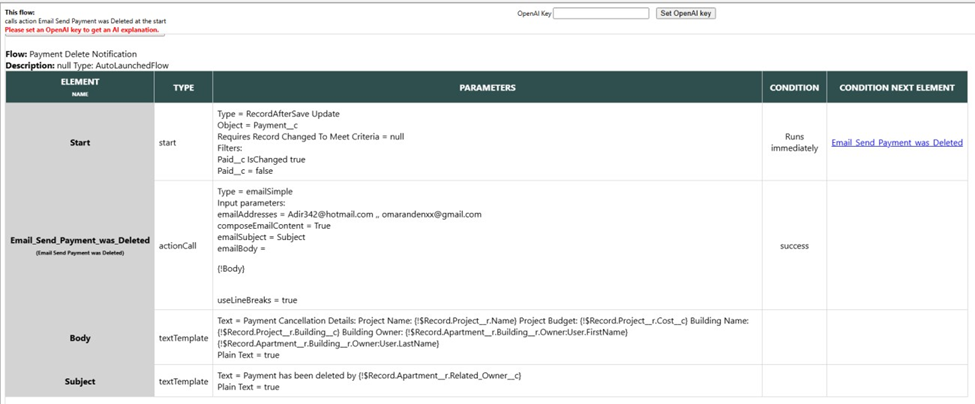Viewport: 975px width, 404px height.
Task: Click the CONDITION column header
Action: coord(794,88)
